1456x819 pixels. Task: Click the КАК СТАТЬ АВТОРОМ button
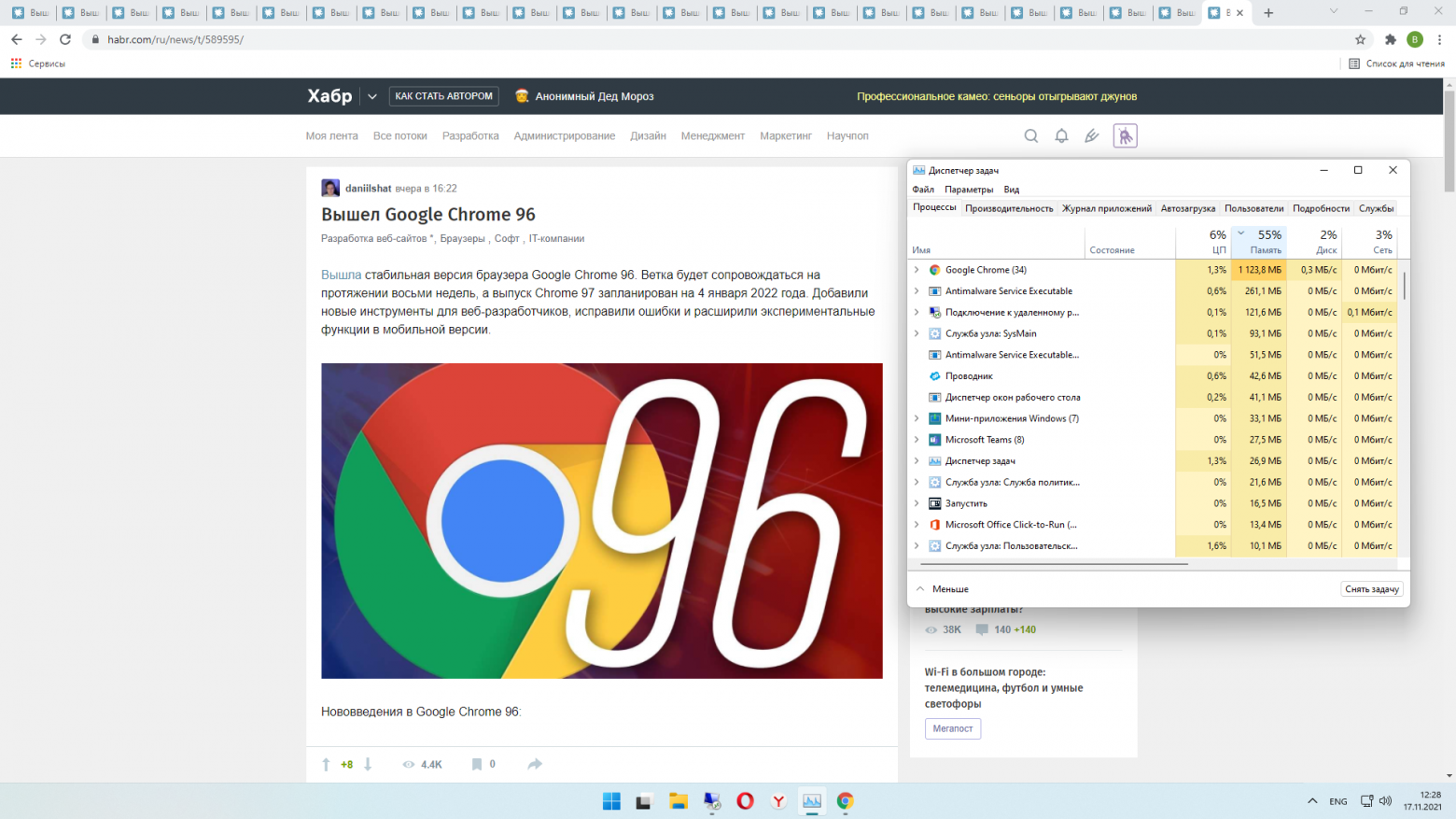443,96
